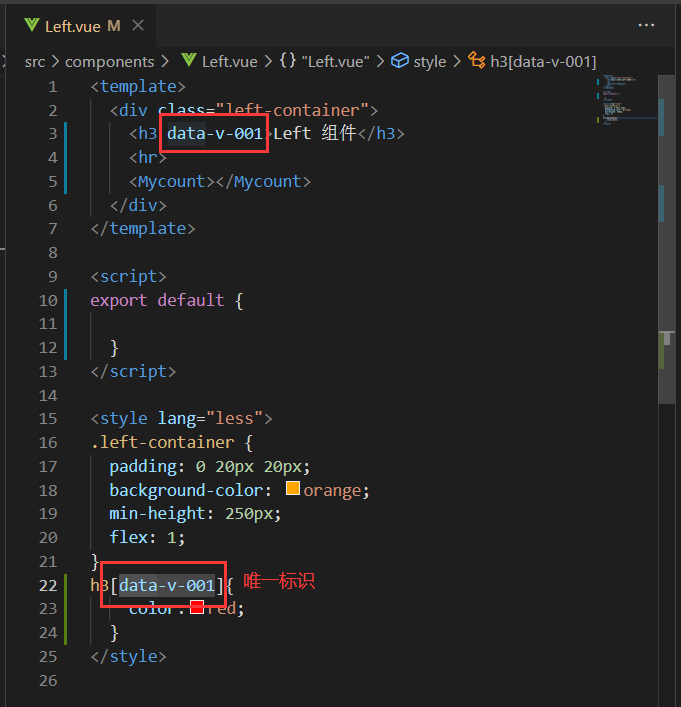Image resolution: width=681 pixels, height=707 pixels.
Task: Open the components breadcrumb segment
Action: click(x=110, y=62)
